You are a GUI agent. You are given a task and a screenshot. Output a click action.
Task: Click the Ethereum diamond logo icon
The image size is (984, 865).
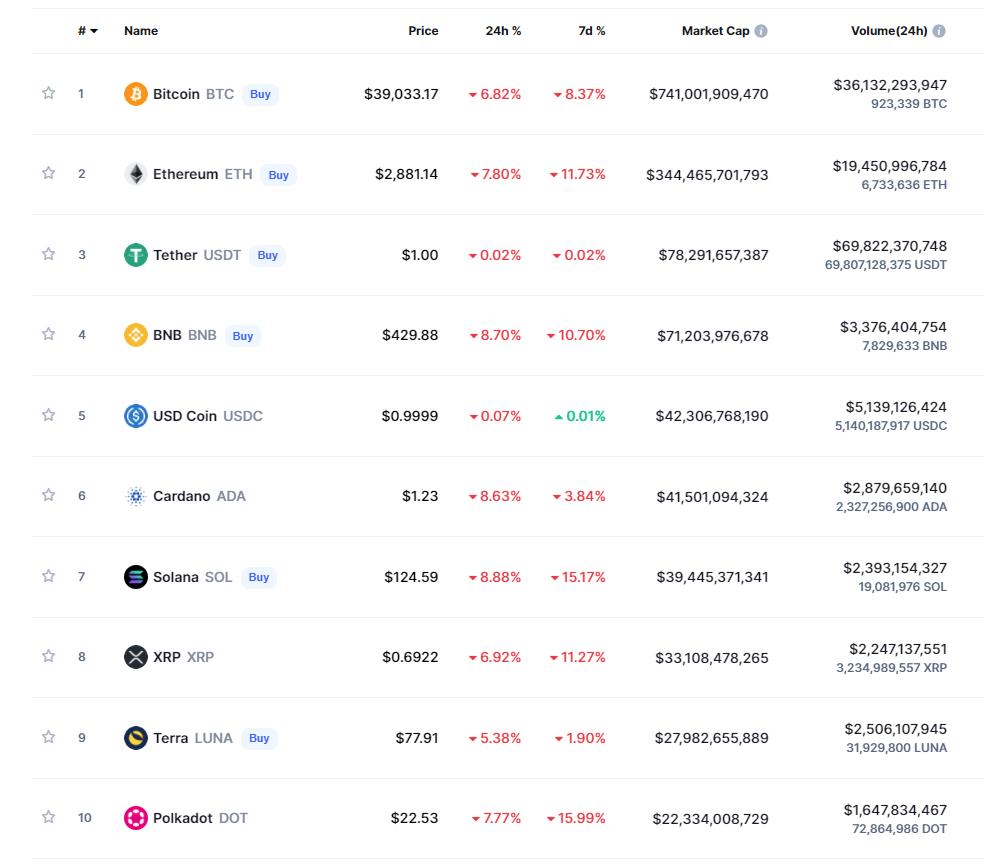(135, 174)
